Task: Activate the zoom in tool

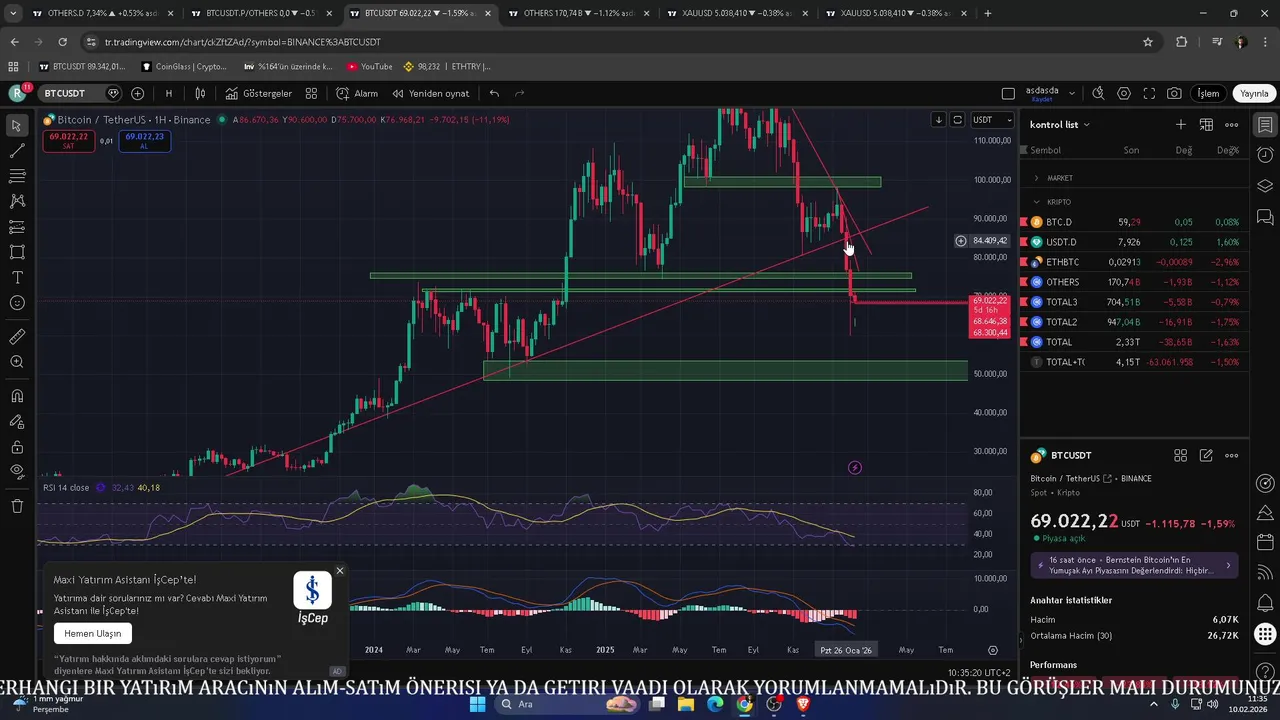Action: point(16,362)
